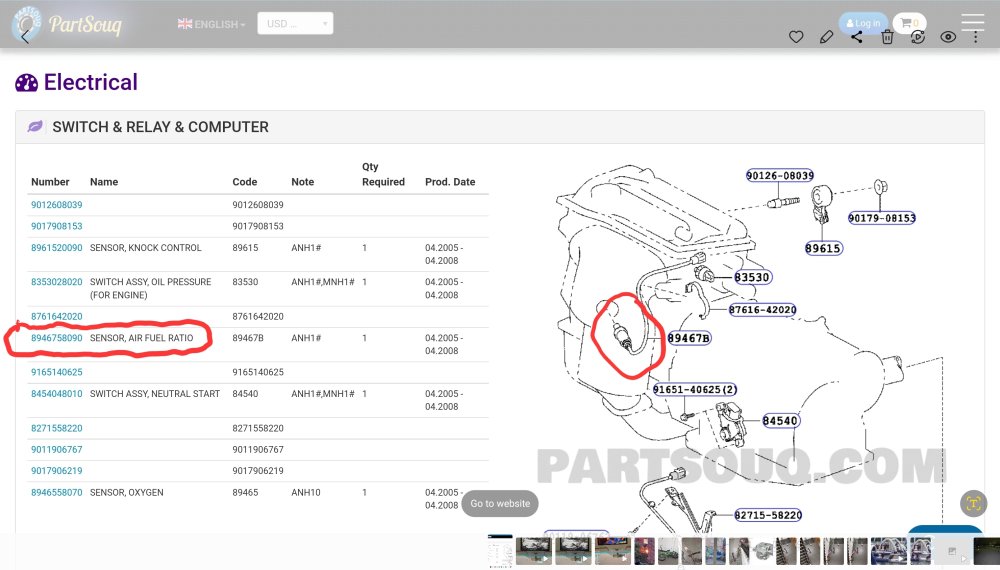Viewport: 1000px width, 570px height.
Task: Mark the image as favorite with heart icon
Action: pos(796,37)
